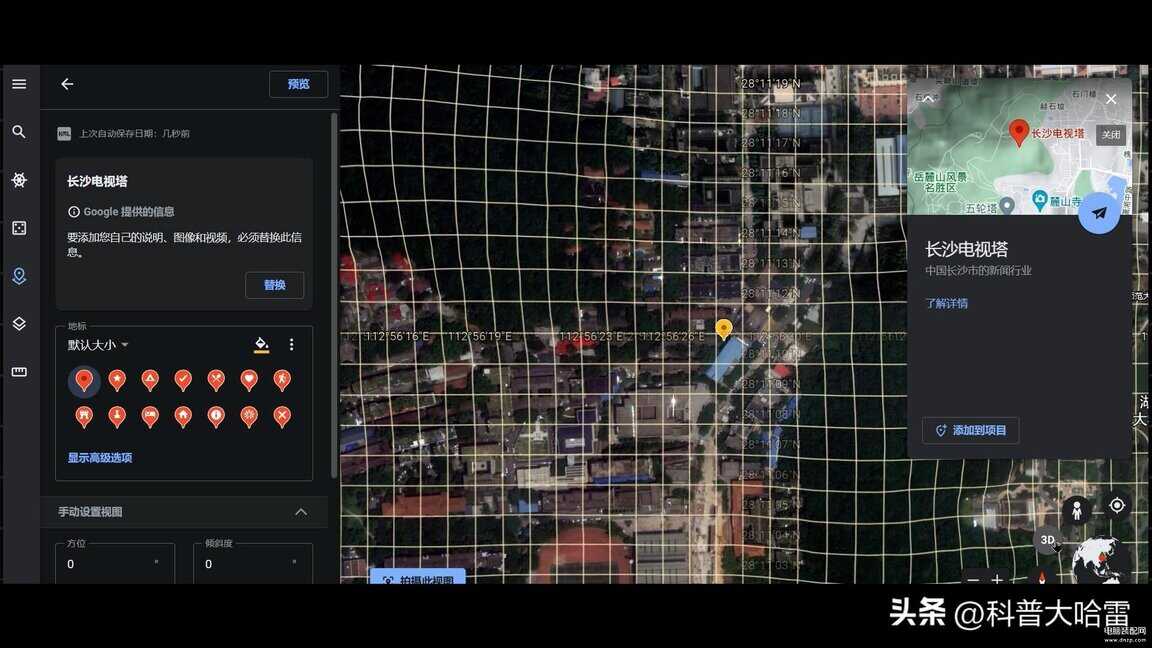Open the placemark fill color picker
Image resolution: width=1152 pixels, height=648 pixels.
click(261, 345)
